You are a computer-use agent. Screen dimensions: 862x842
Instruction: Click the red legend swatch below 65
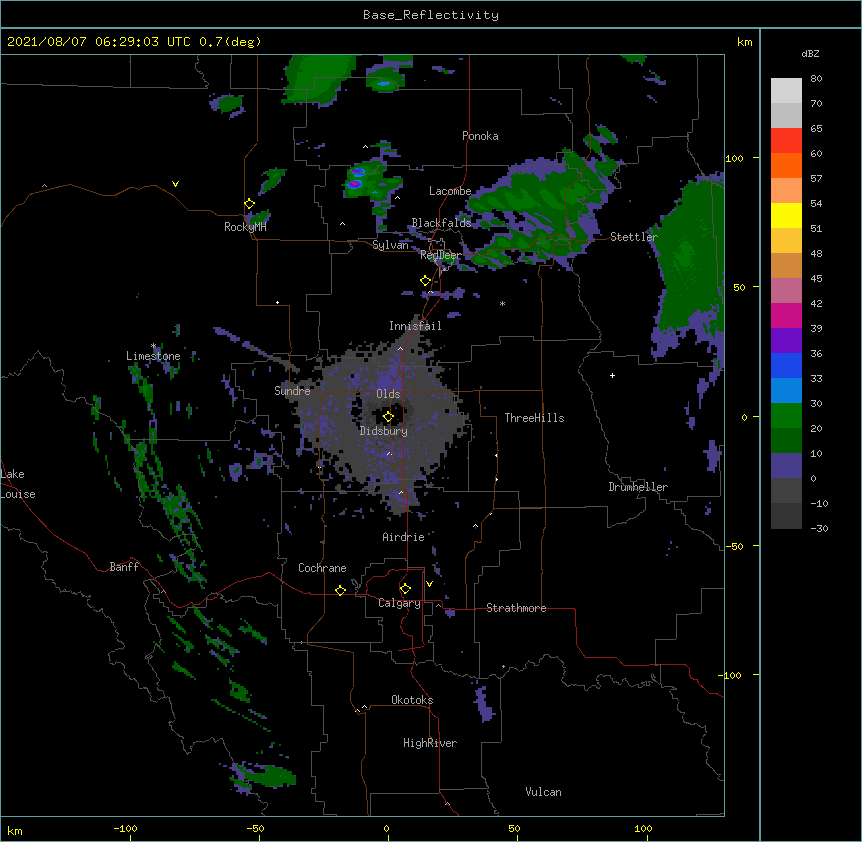coord(786,141)
